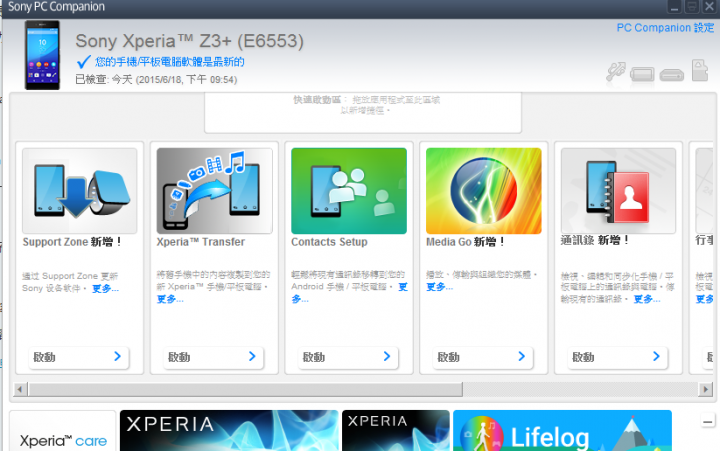
Task: Launch 通訊錄 with 啟動 button
Action: click(x=617, y=357)
